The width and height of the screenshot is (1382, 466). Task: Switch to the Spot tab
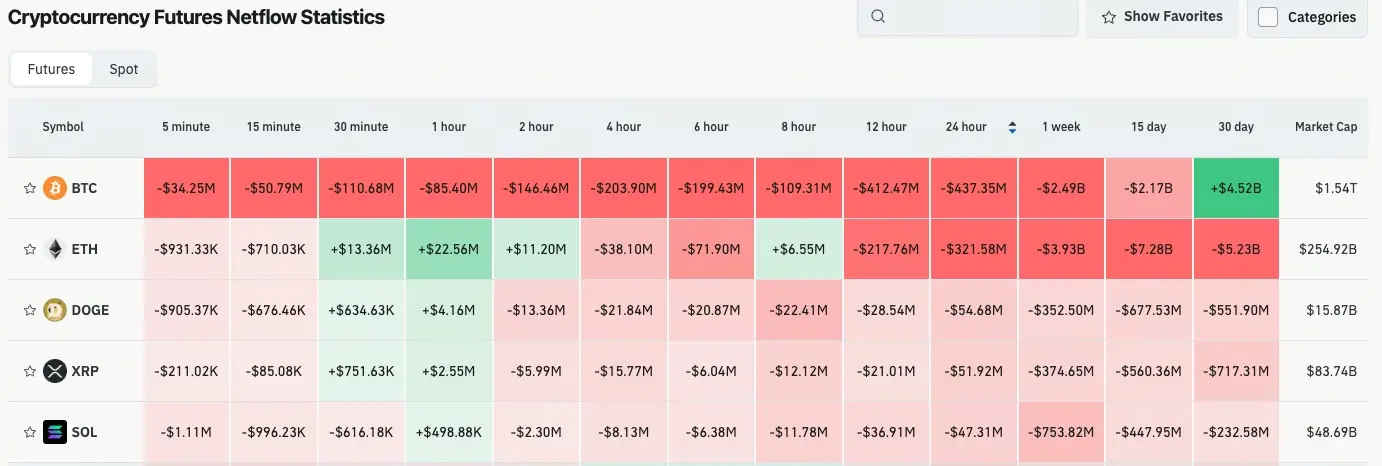(x=124, y=69)
